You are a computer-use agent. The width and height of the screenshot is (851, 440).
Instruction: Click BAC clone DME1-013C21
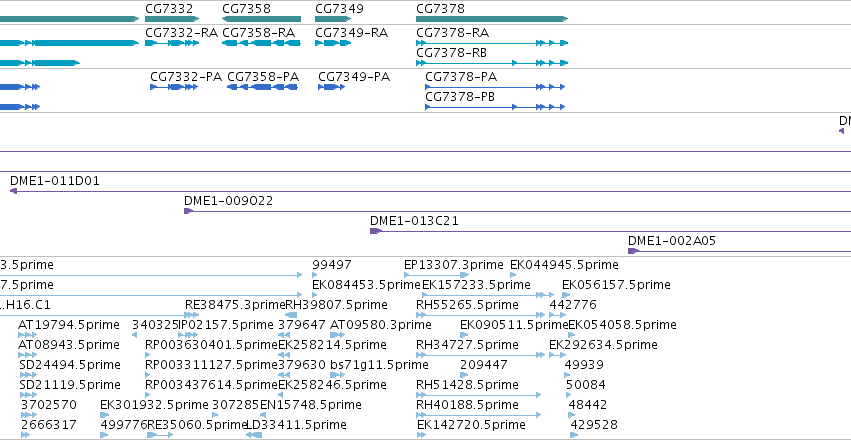(414, 221)
